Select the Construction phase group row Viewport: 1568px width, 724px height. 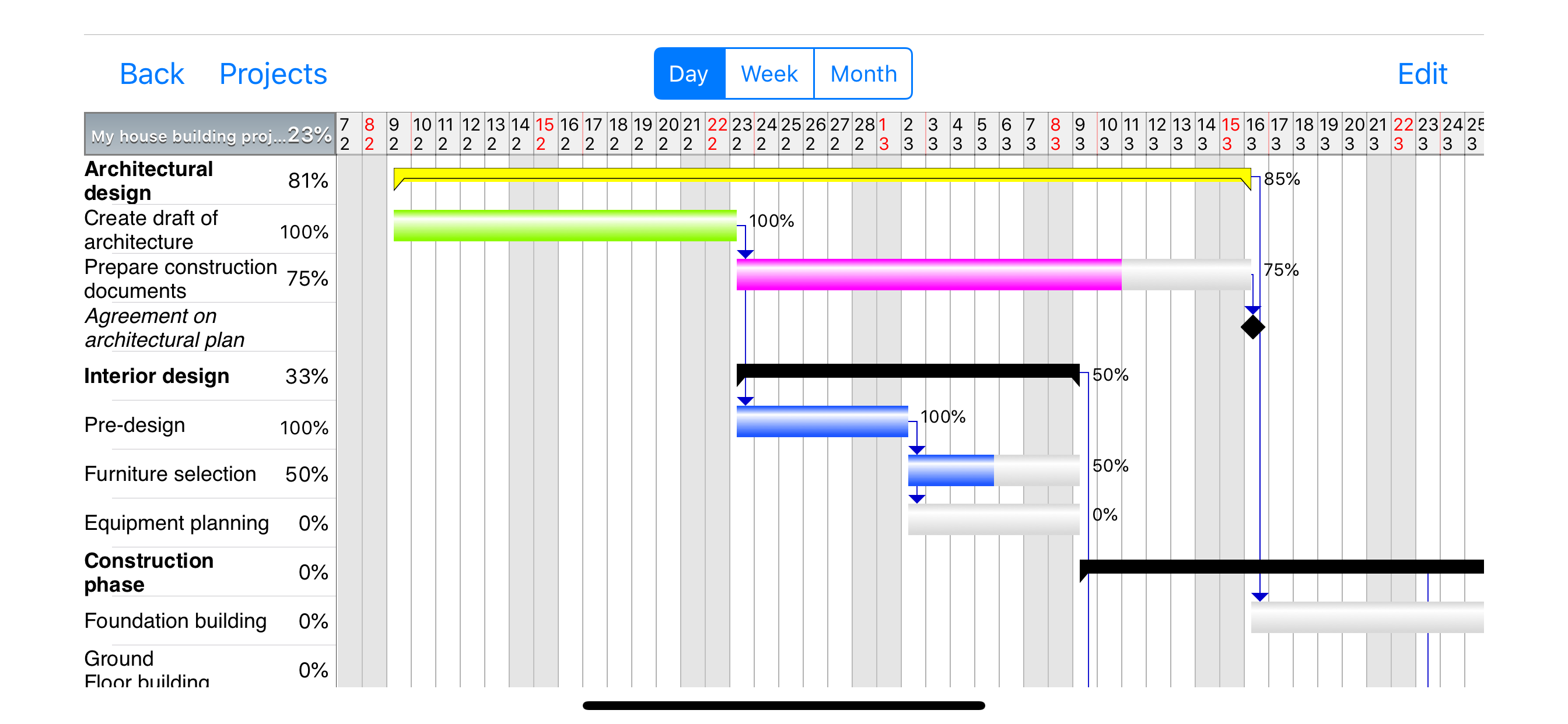point(207,572)
